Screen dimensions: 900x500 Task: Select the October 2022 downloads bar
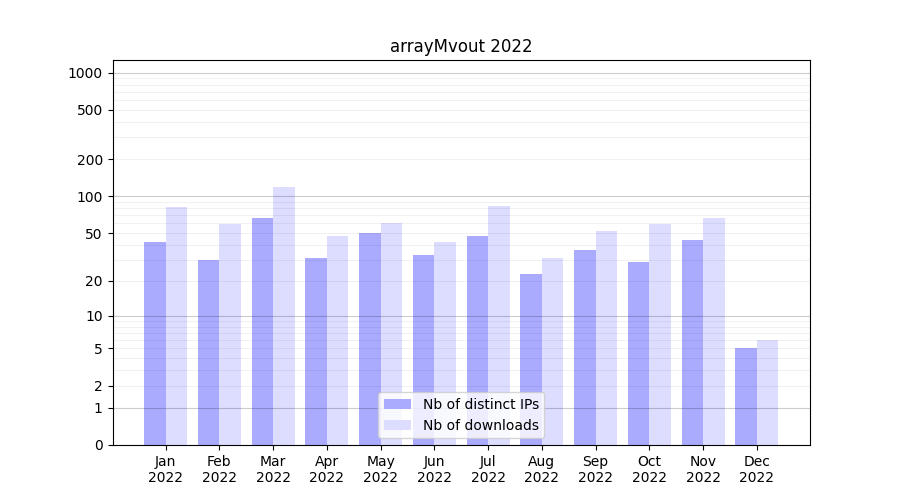coord(660,334)
